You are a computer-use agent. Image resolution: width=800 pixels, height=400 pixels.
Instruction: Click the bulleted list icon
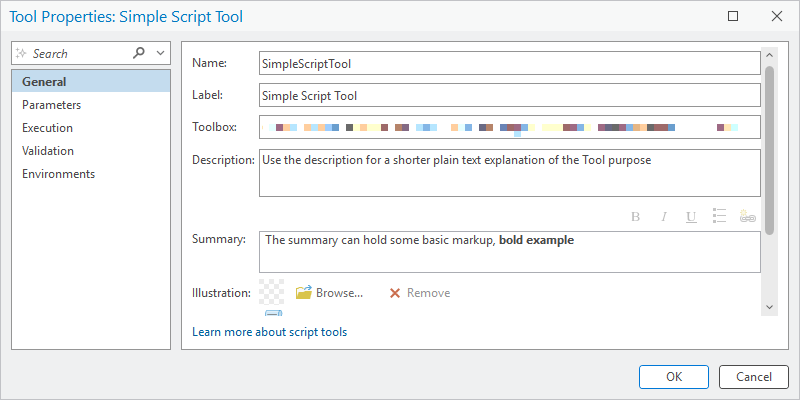click(x=719, y=216)
